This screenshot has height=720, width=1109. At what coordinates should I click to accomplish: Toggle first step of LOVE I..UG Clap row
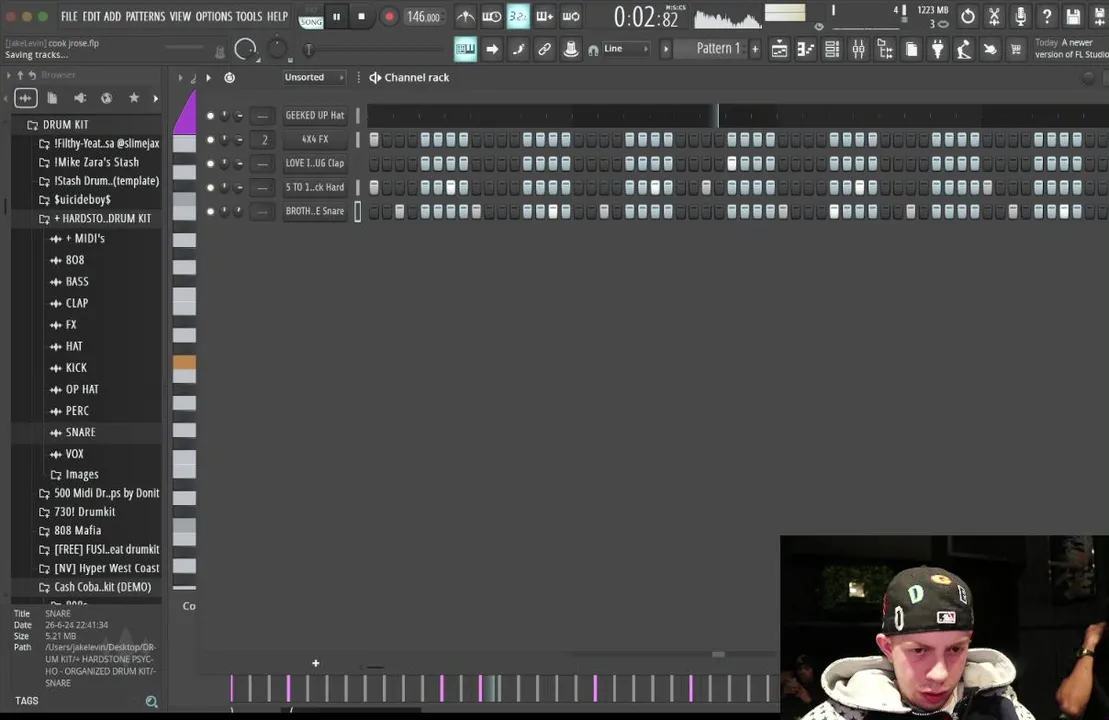[374, 163]
